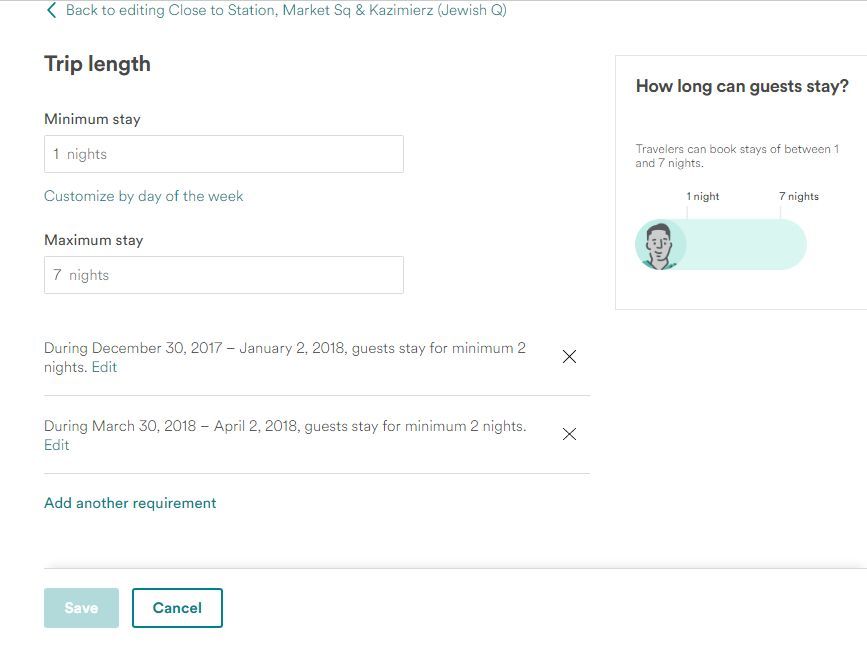Viewport: 867px width, 652px height.
Task: Focus the Minimum stay nights field
Action: point(223,154)
